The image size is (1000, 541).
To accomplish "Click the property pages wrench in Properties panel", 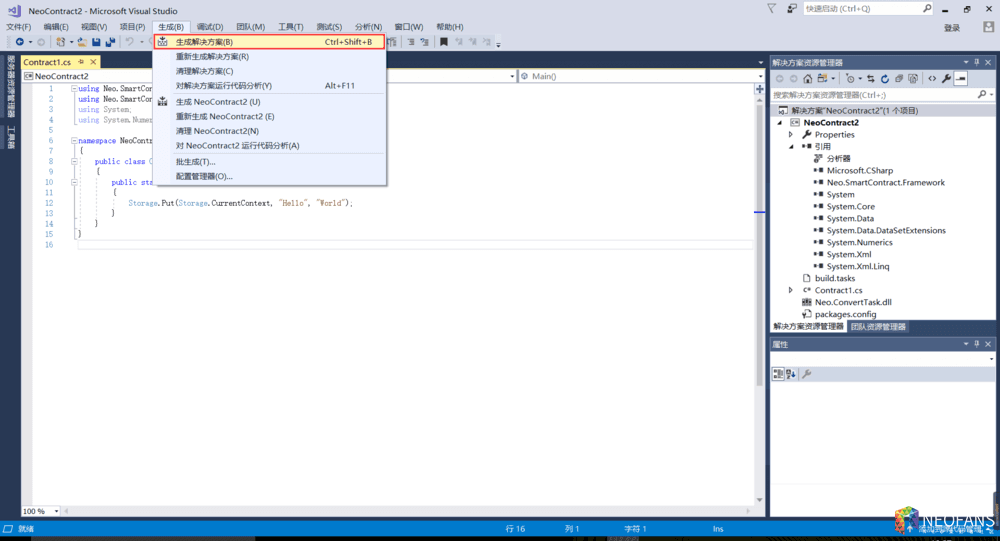I will click(807, 374).
